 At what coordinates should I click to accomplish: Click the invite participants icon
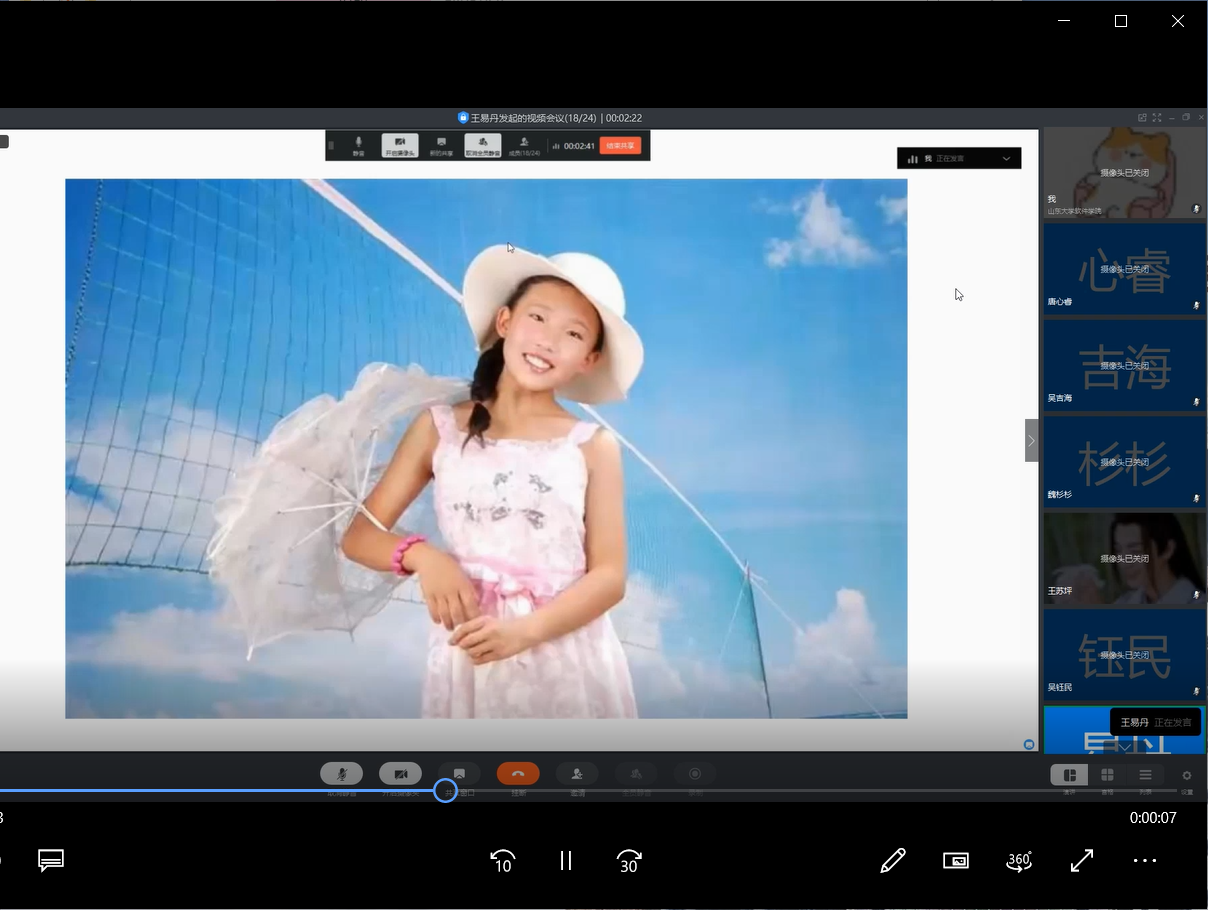577,774
